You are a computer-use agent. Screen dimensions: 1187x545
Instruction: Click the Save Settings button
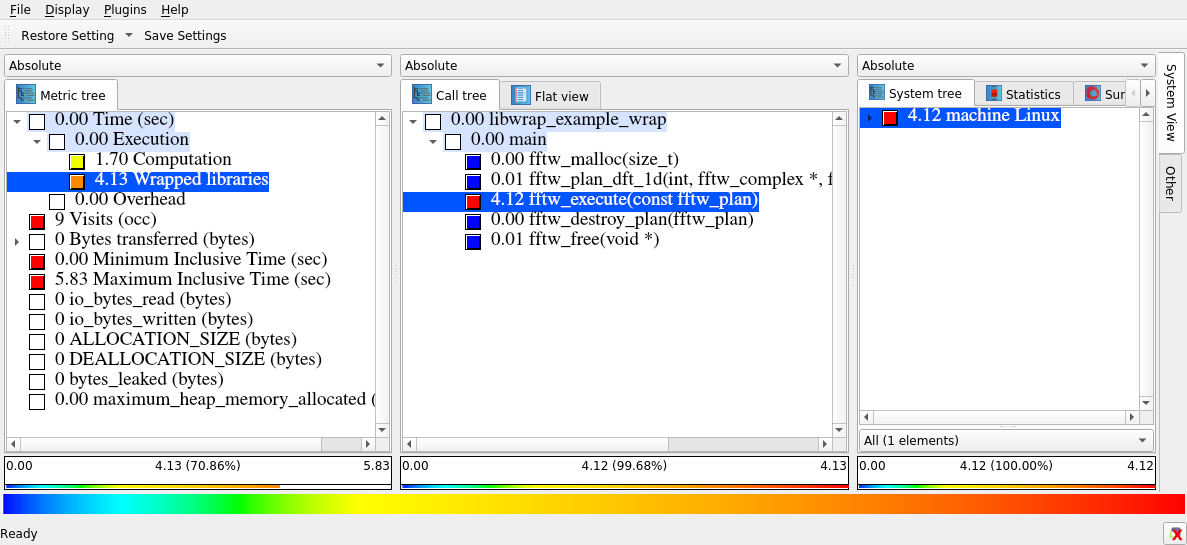click(x=185, y=35)
